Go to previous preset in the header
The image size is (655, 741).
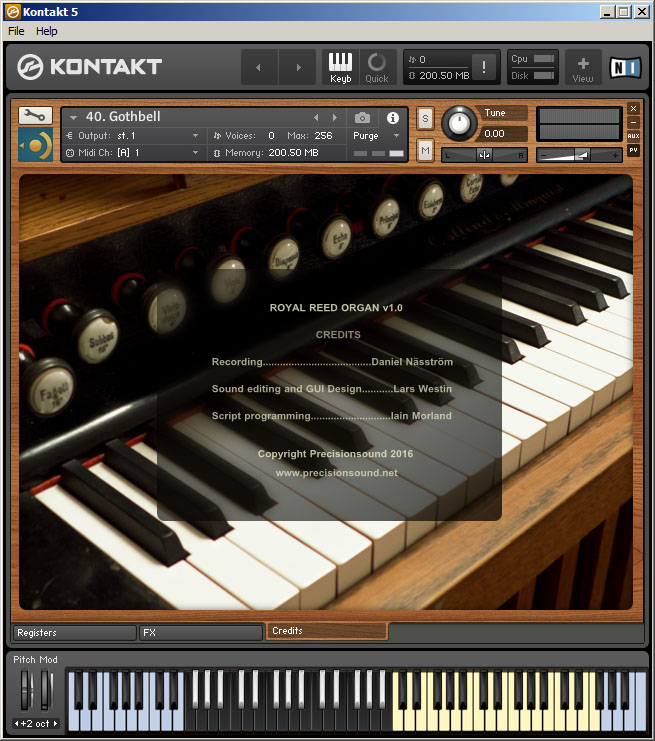coord(259,67)
